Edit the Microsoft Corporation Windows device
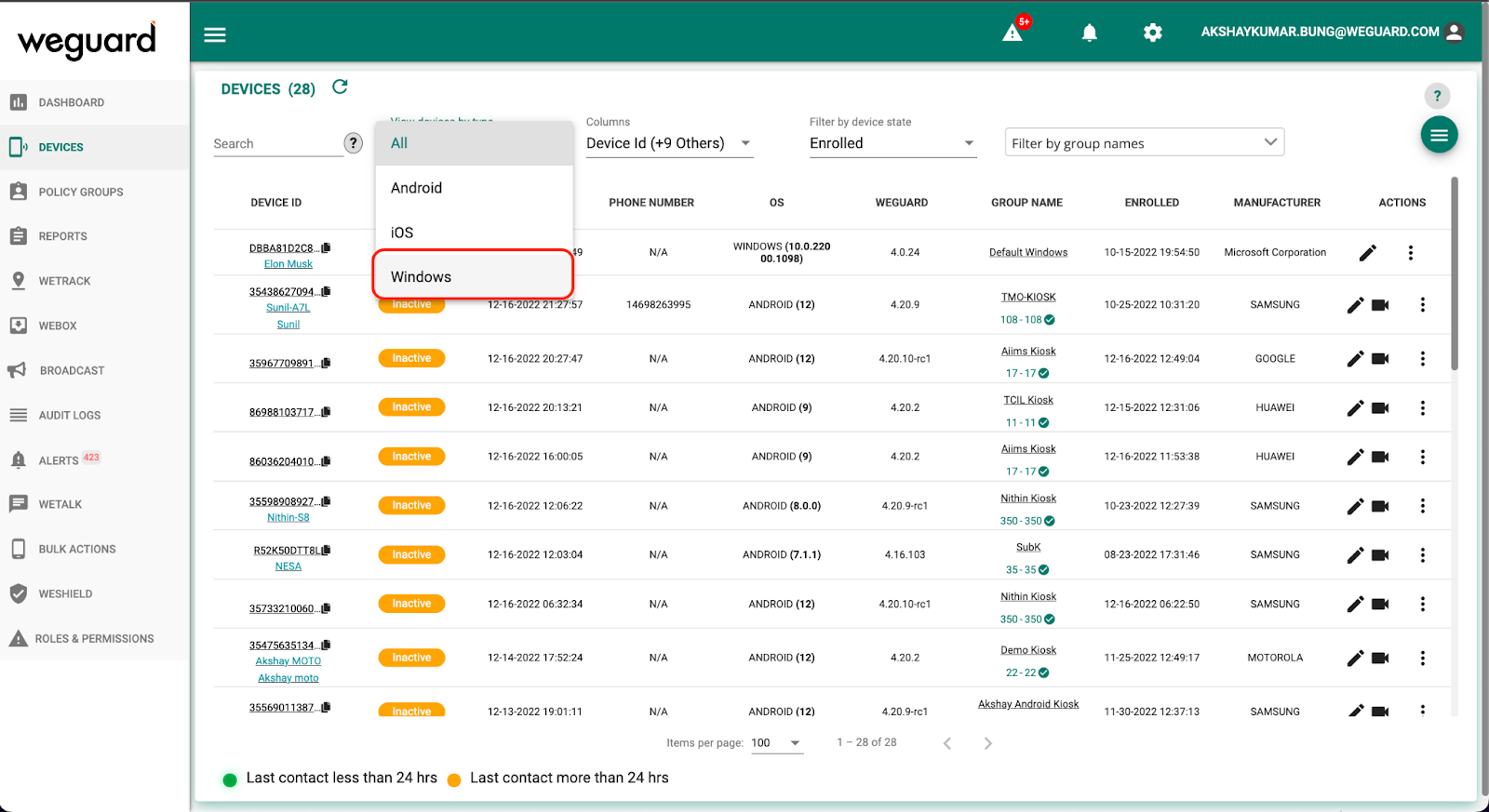 pos(1368,253)
